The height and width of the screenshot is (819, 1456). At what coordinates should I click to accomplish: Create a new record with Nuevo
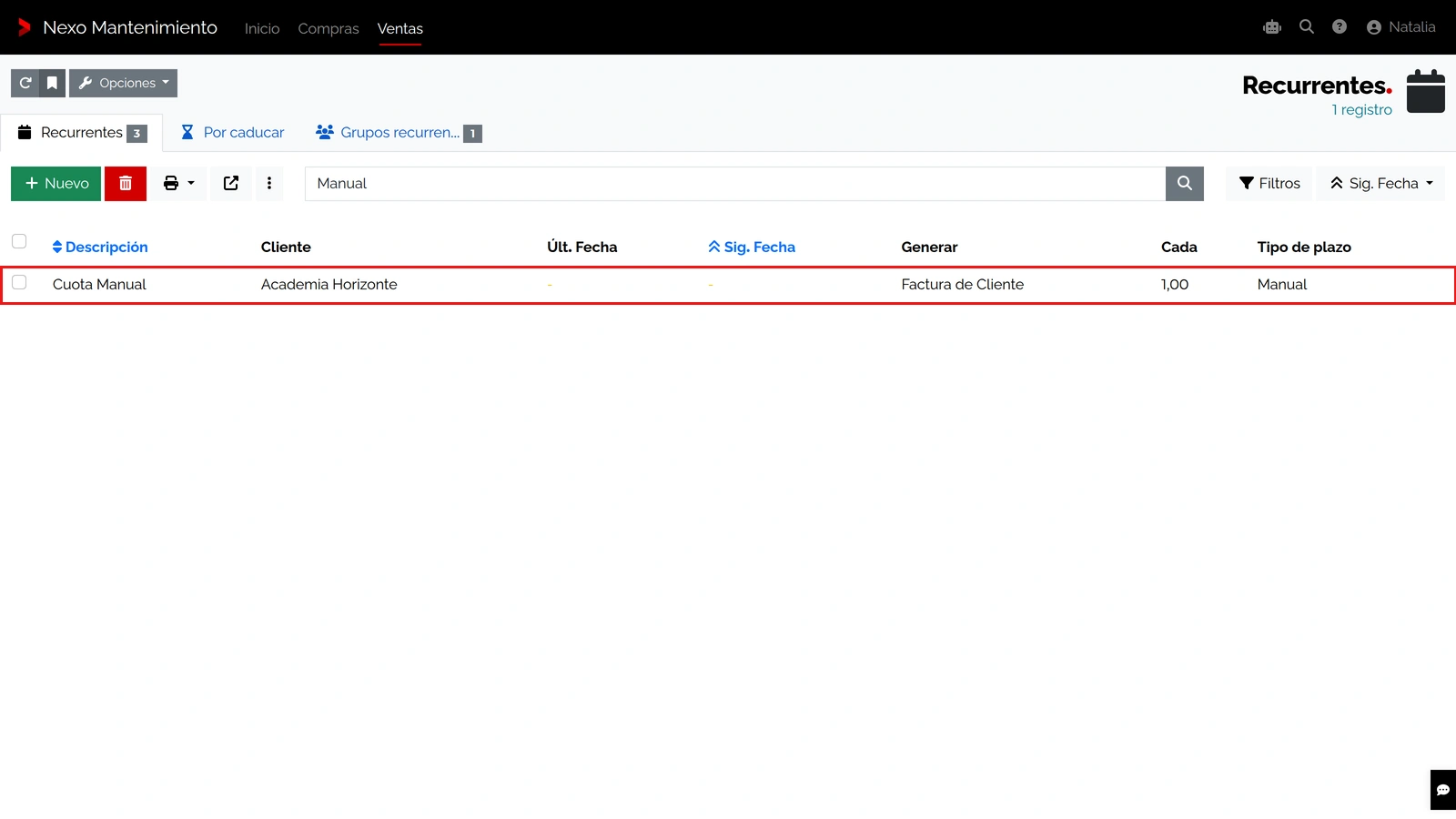click(x=56, y=184)
